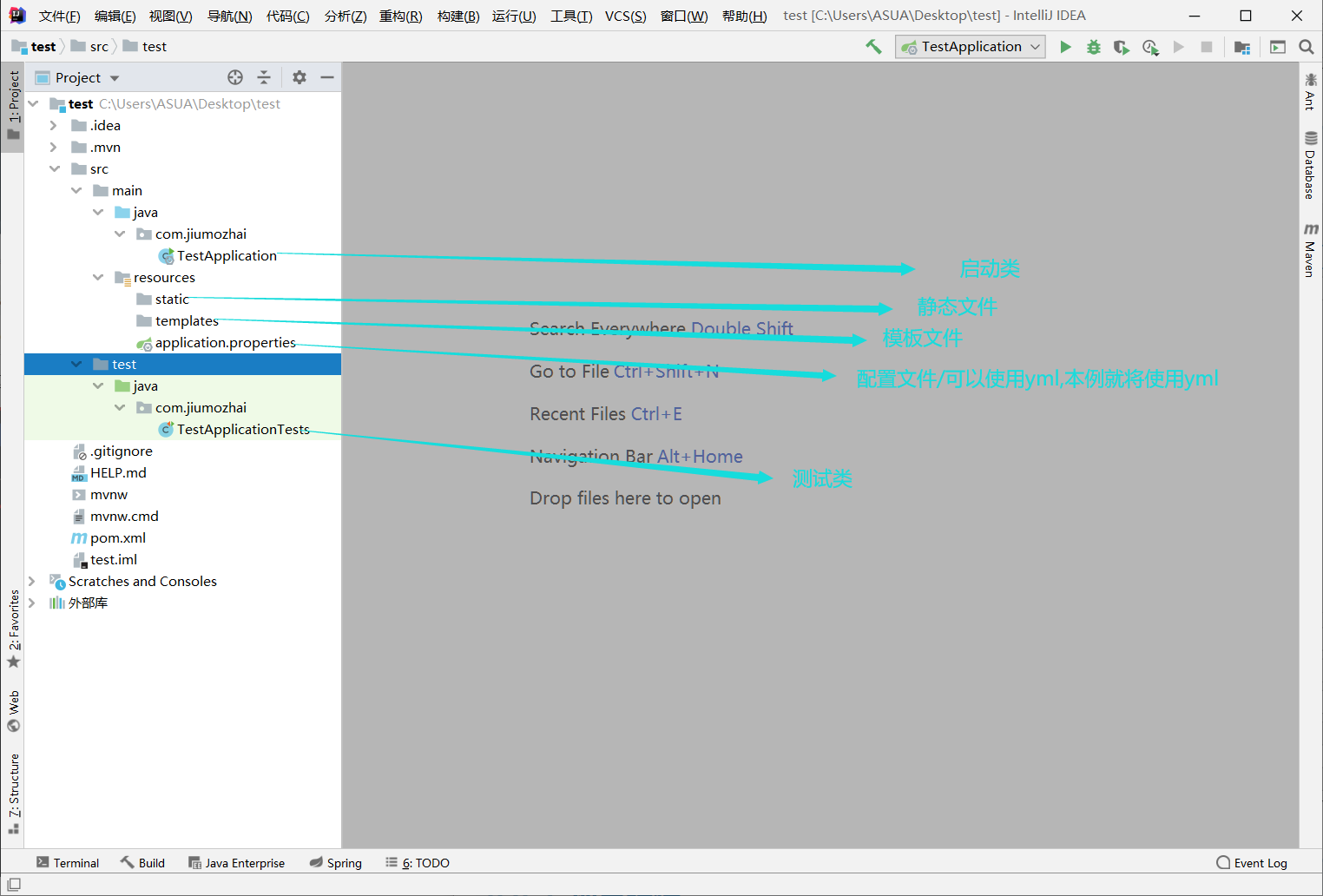Select the pom.xml file
The height and width of the screenshot is (896, 1323).
tap(118, 538)
